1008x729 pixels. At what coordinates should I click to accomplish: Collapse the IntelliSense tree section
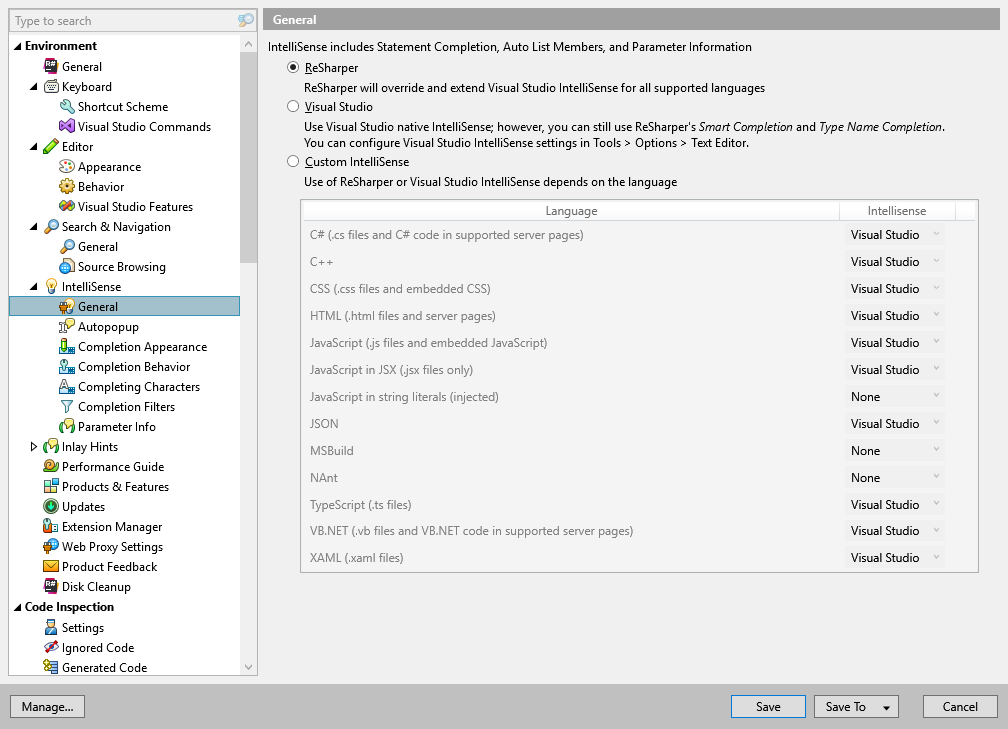(34, 287)
